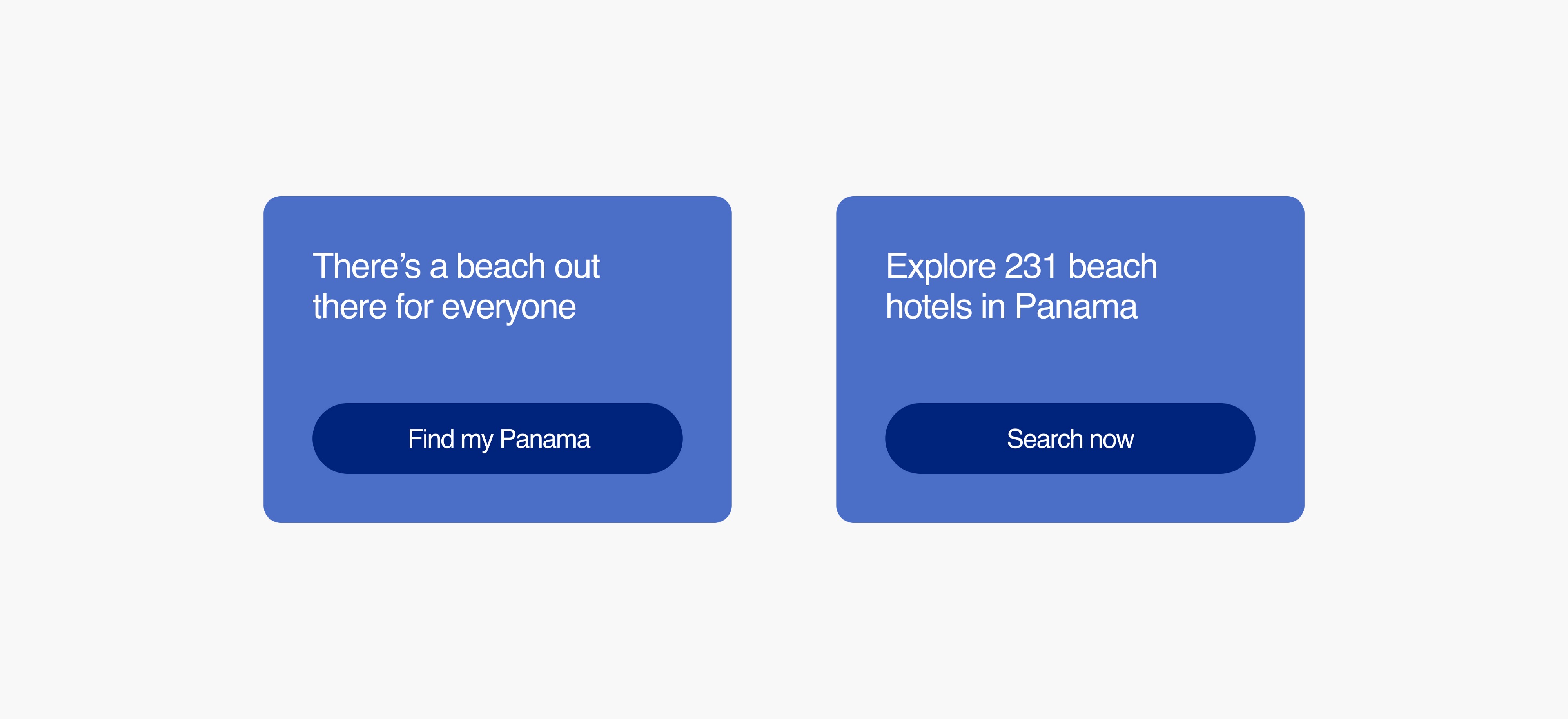Click the phrase there for in left heading

click(x=372, y=306)
